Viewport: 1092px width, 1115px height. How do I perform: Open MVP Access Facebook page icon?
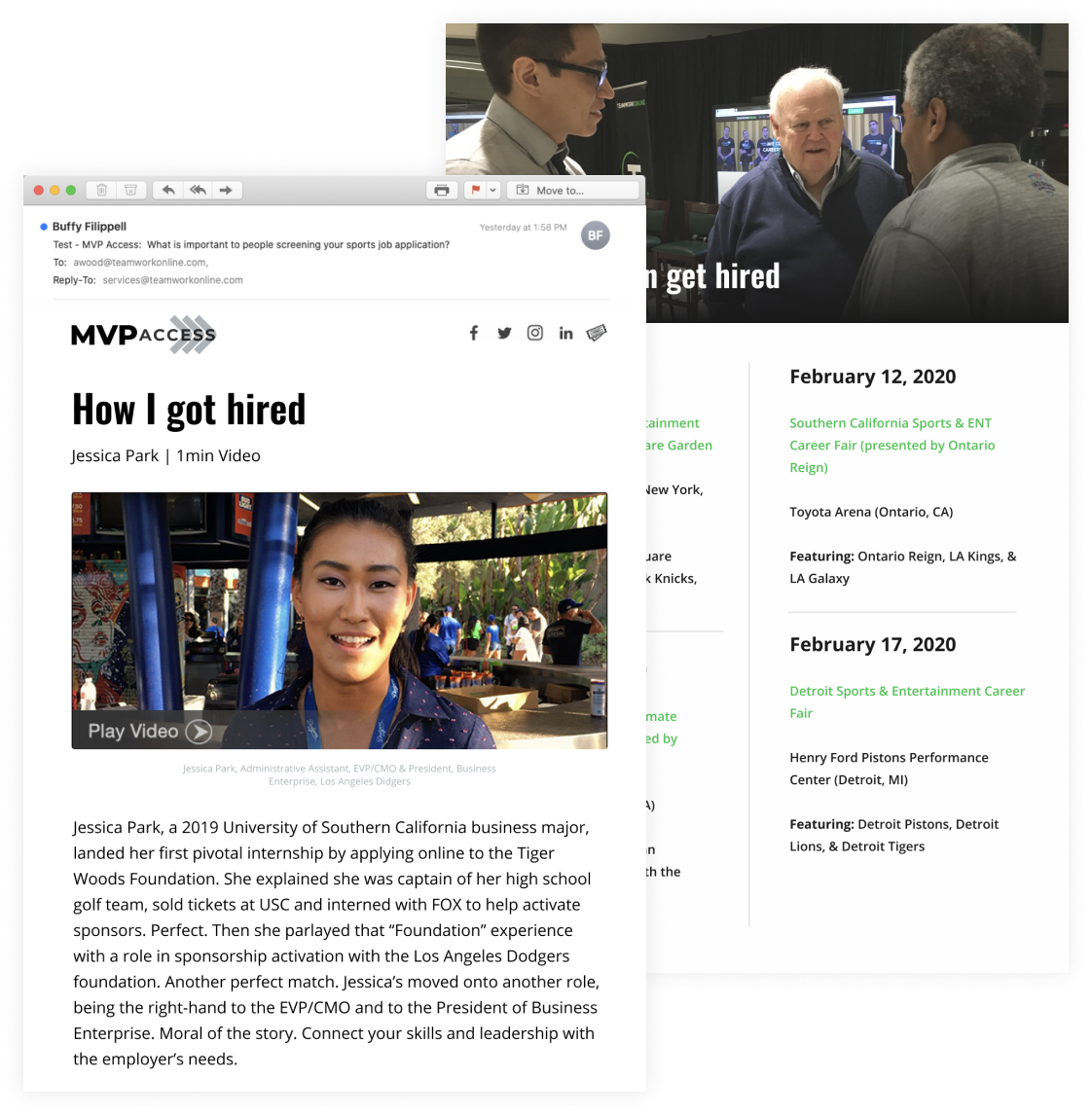[x=474, y=333]
